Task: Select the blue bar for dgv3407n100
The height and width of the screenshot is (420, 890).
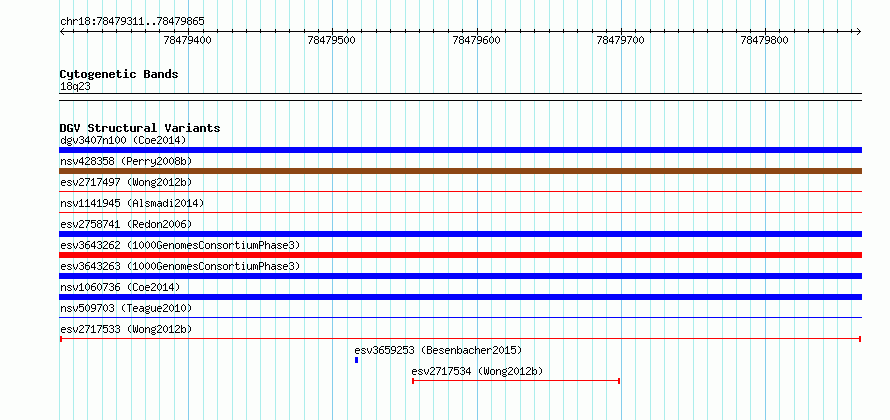Action: 460,150
